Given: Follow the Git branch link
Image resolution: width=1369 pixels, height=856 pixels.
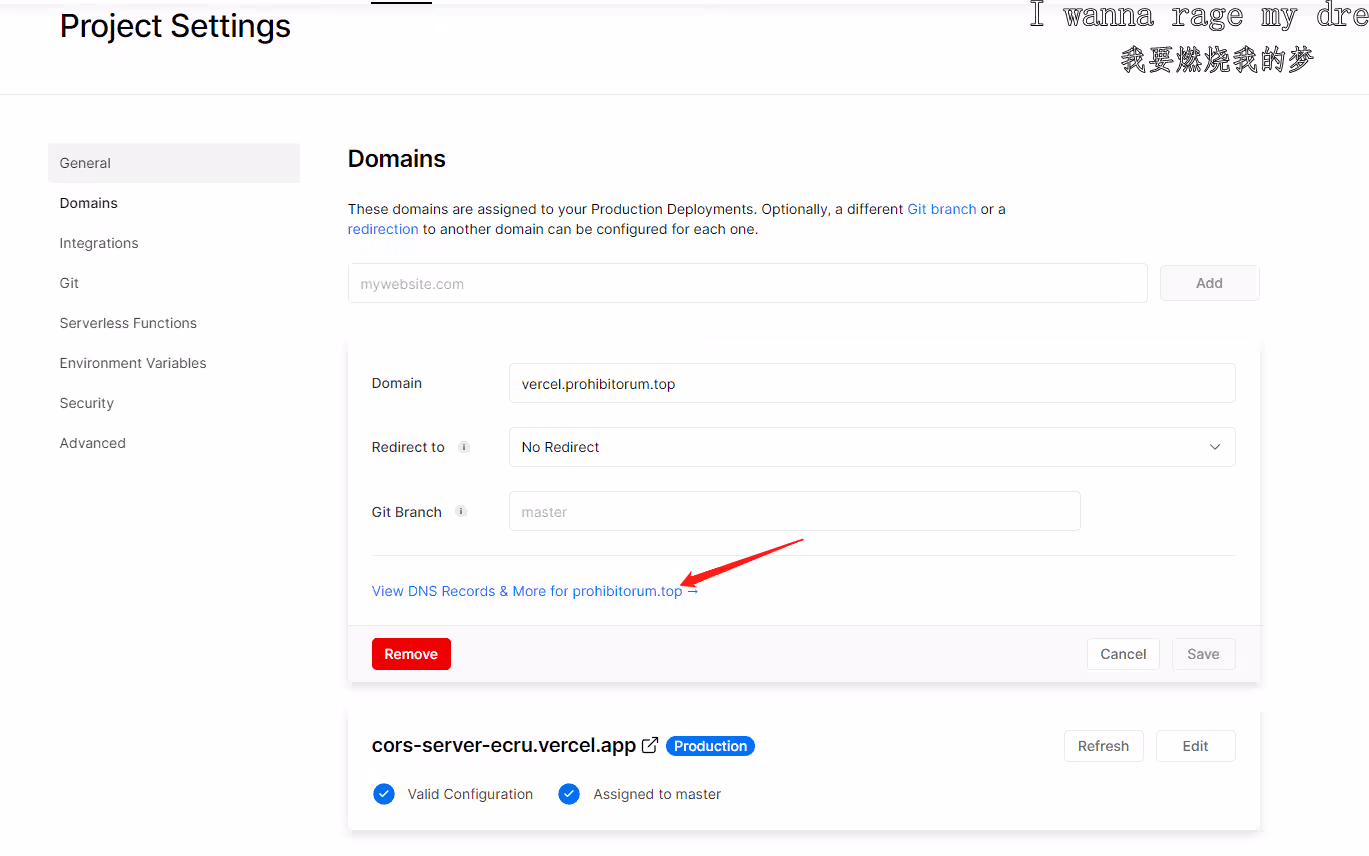Looking at the screenshot, I should point(941,209).
